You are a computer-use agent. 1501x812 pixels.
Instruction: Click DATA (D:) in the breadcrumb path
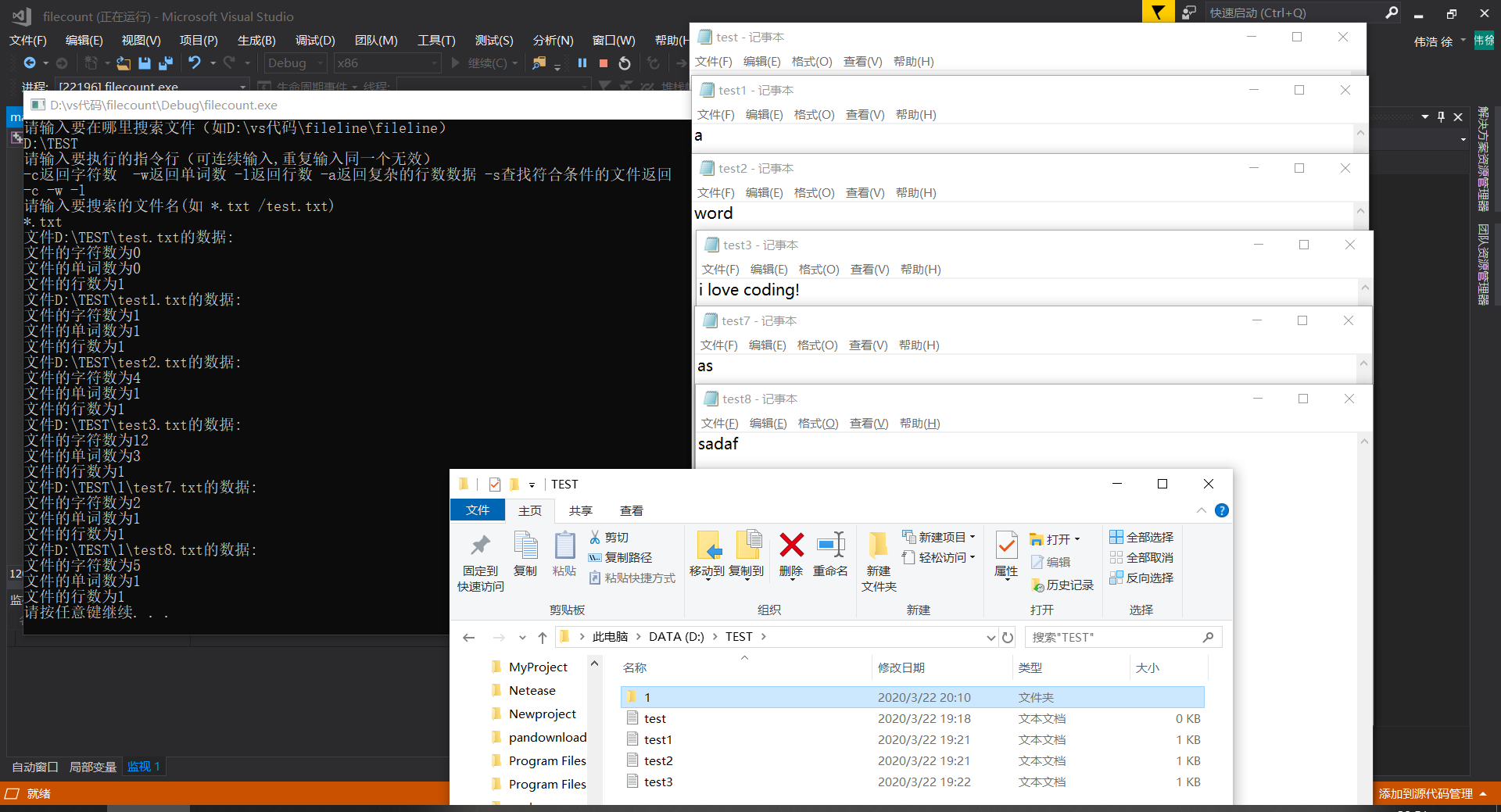[x=676, y=637]
